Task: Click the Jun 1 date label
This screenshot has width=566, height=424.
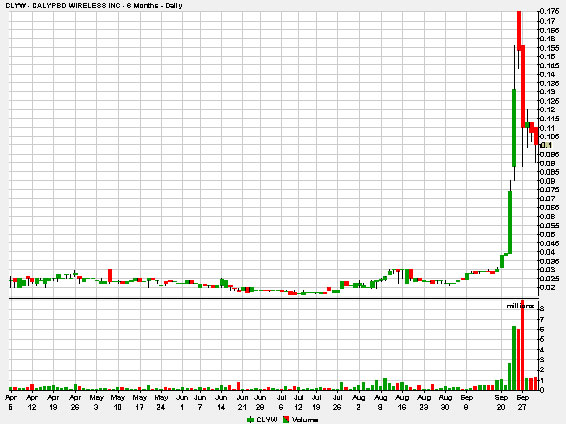Action: (x=182, y=402)
